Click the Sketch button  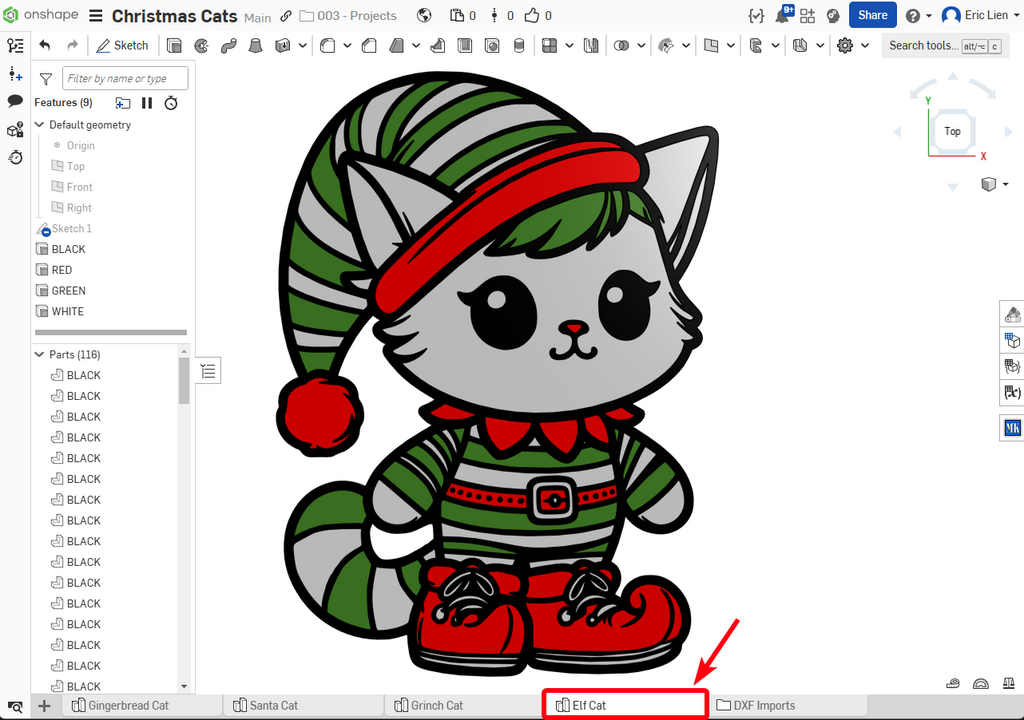coord(123,46)
